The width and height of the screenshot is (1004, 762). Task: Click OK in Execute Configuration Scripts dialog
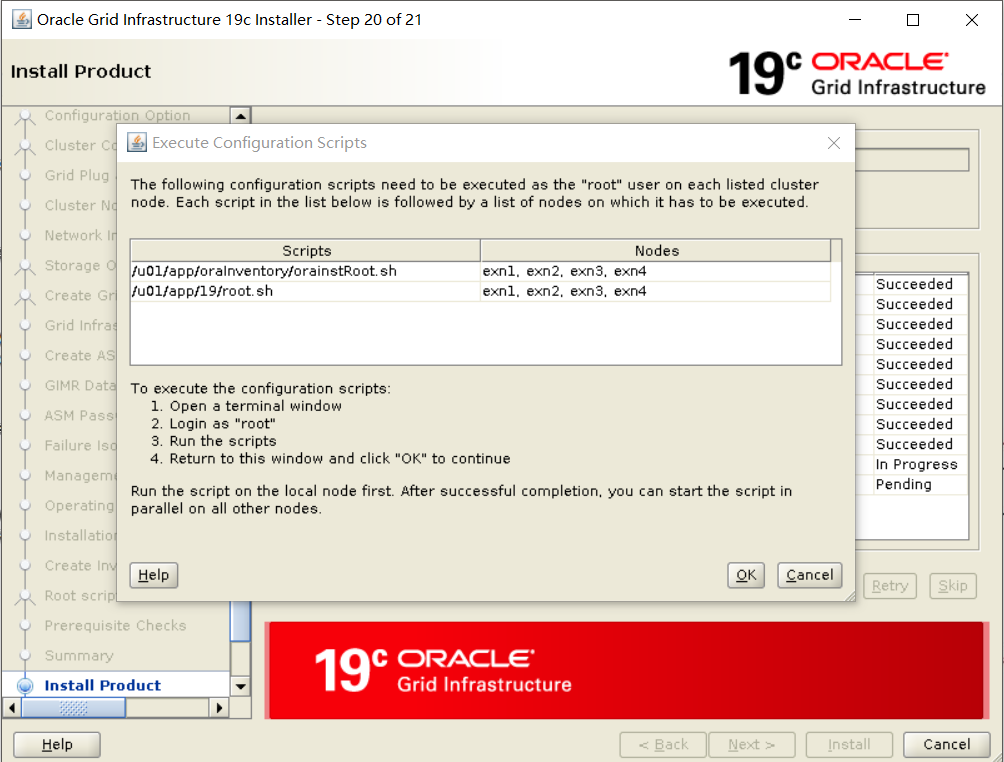[x=745, y=575]
